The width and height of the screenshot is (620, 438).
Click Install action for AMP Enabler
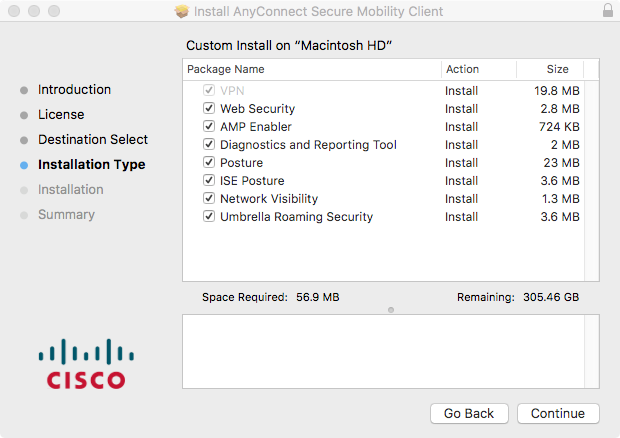click(461, 126)
